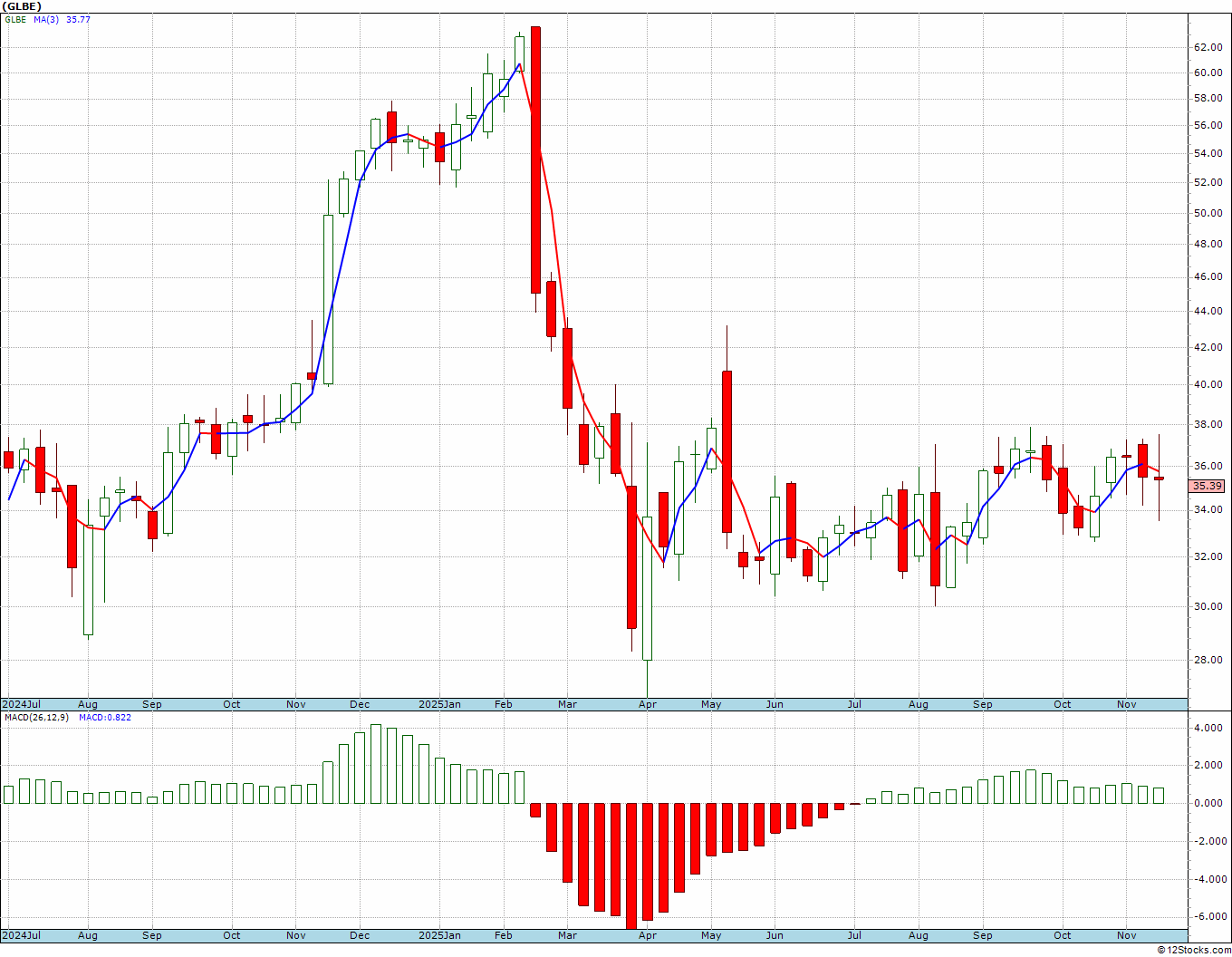Click the 32.00 price axis label
The height and width of the screenshot is (957, 1232).
click(1208, 556)
